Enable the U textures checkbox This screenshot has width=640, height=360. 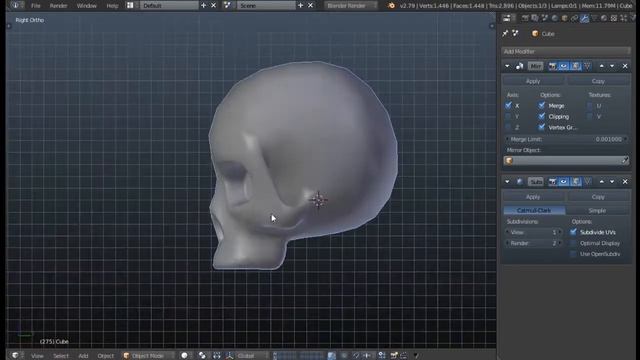pyautogui.click(x=590, y=105)
